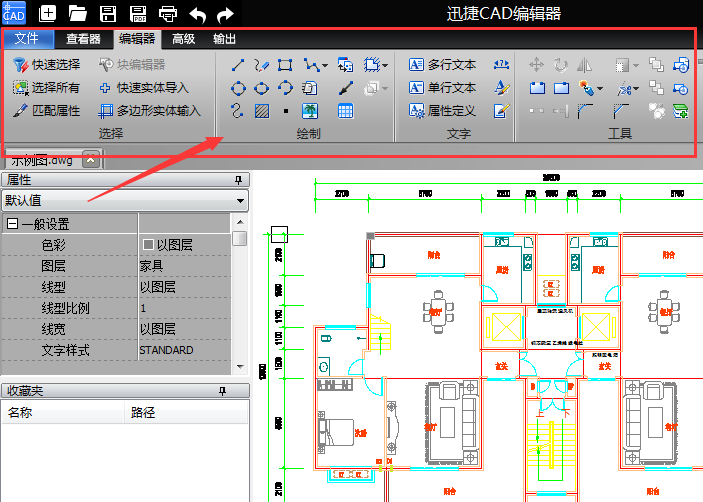Viewport: 703px width, 502px height.
Task: Undo the last action
Action: [x=198, y=14]
